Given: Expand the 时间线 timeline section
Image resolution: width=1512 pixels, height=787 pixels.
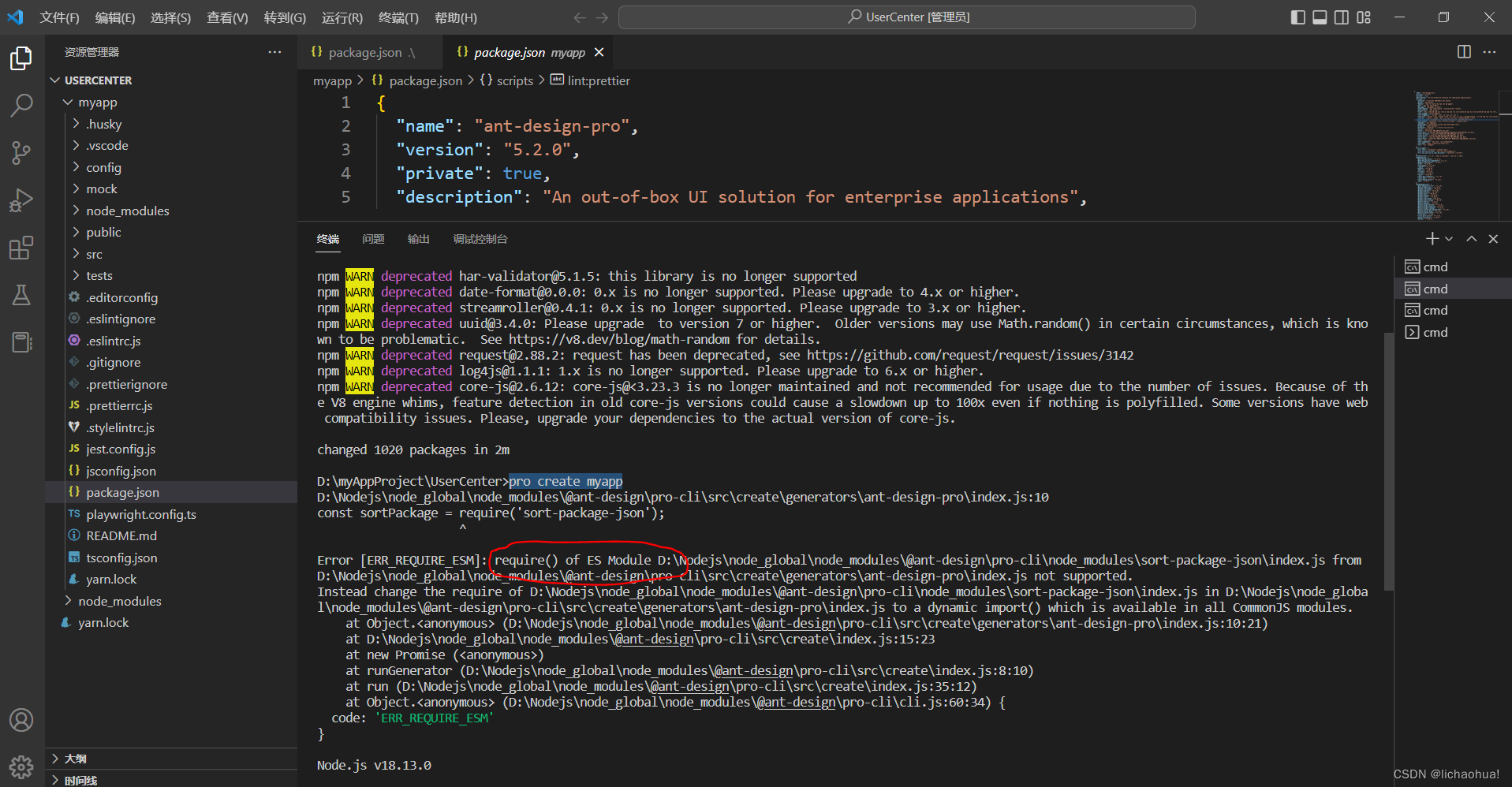Looking at the screenshot, I should click(x=171, y=780).
